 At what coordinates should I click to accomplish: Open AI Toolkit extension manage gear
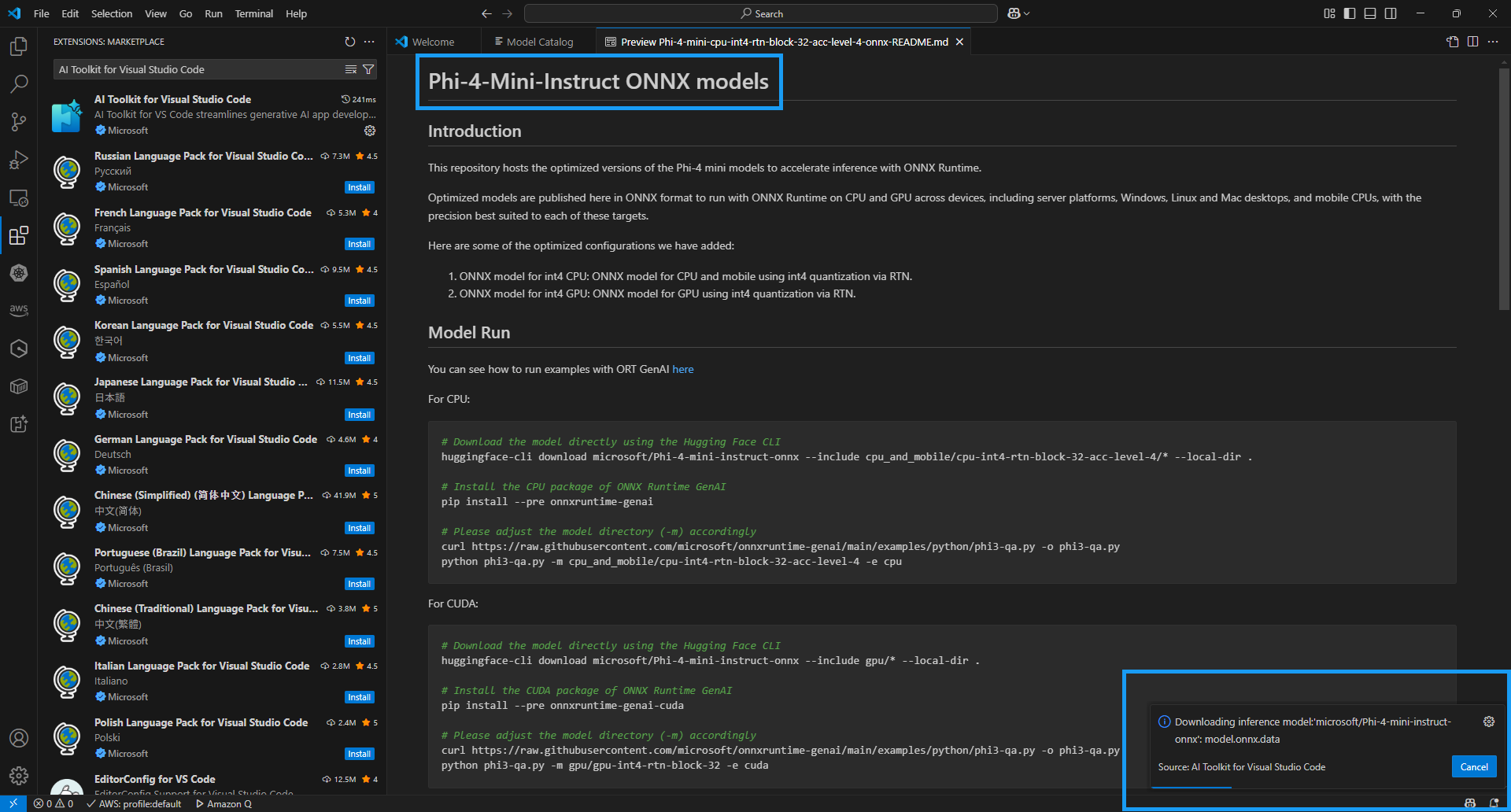coord(370,131)
